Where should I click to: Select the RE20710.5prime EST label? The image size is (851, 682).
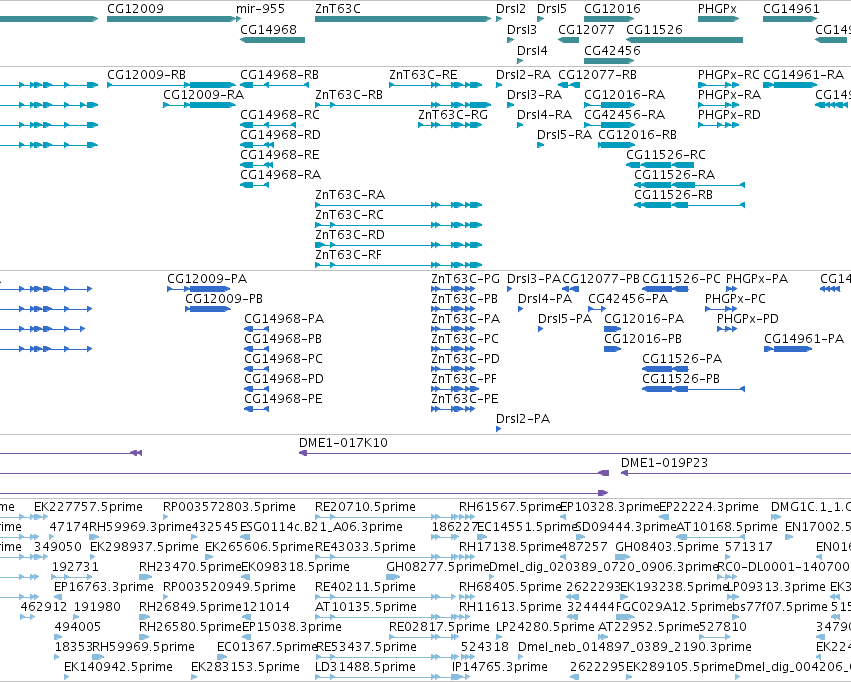[x=365, y=507]
